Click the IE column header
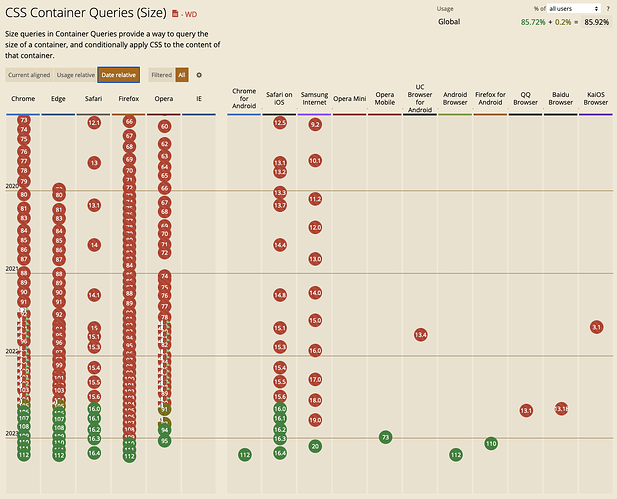Viewport: 617px width, 499px height. click(199, 98)
